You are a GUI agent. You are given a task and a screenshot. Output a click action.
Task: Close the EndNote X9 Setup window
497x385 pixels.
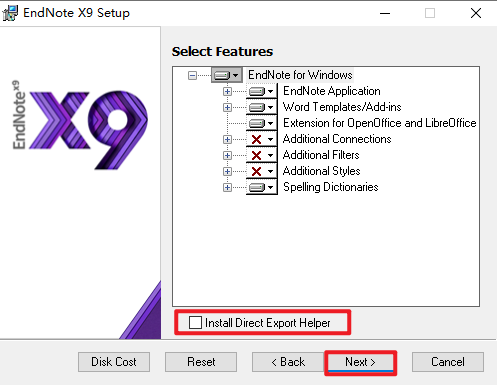(476, 13)
